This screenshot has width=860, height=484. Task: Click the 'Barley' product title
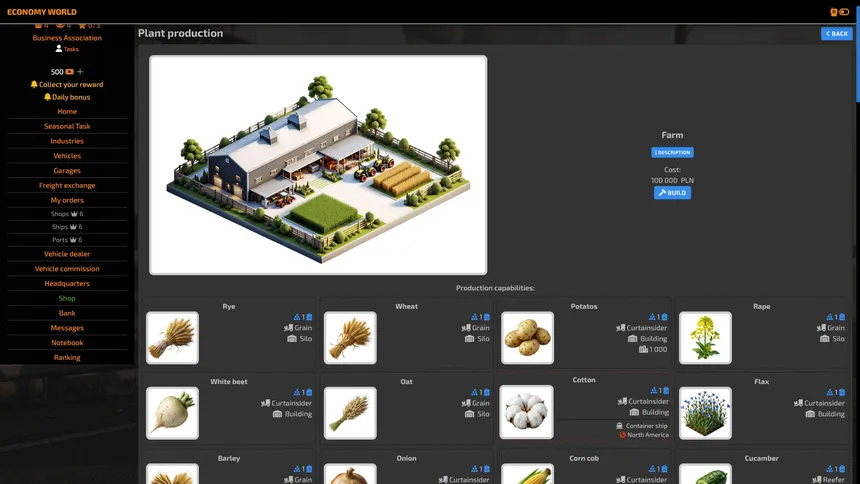click(x=229, y=458)
